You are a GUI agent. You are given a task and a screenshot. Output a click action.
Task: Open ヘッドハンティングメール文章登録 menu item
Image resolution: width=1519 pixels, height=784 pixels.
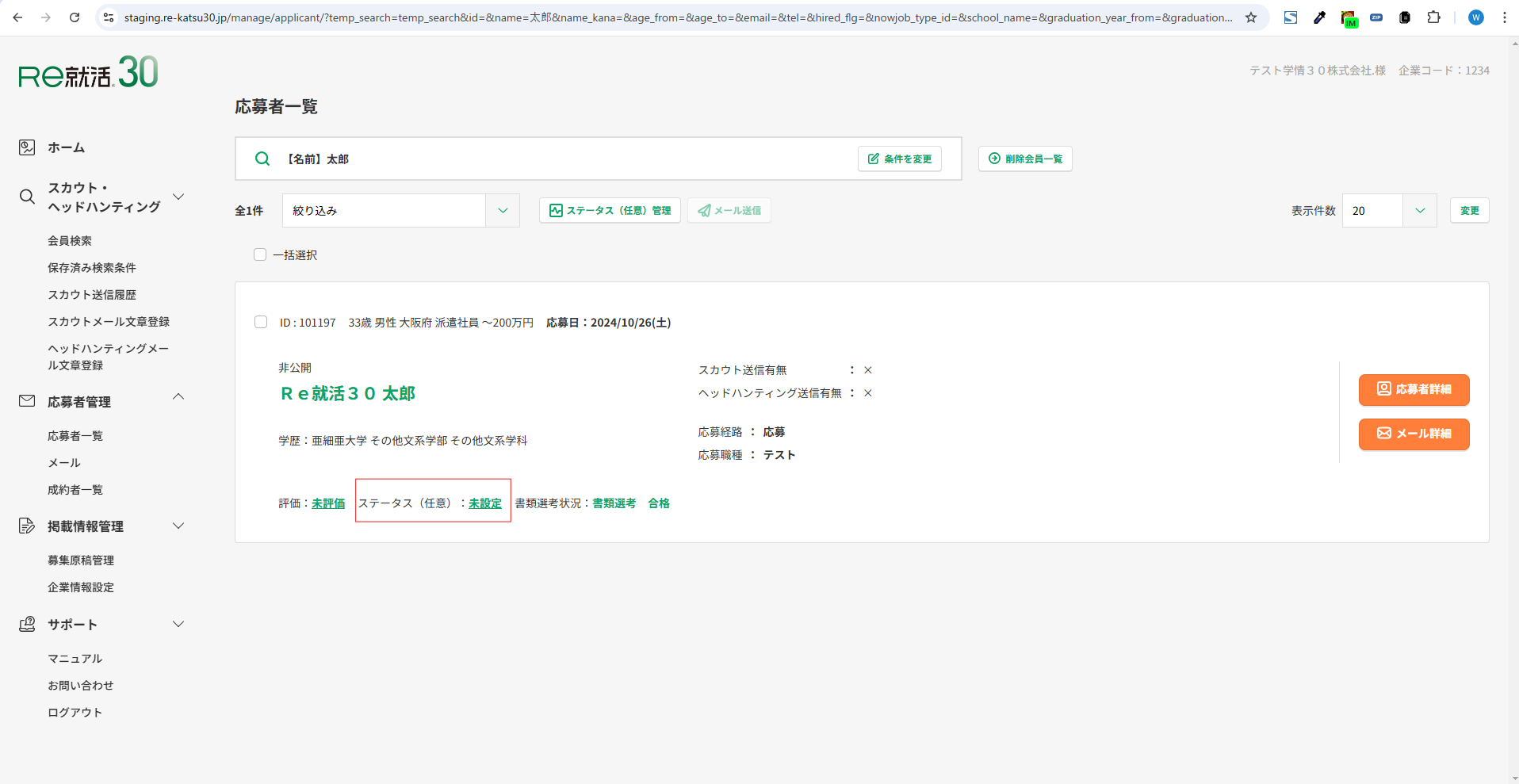(x=109, y=357)
